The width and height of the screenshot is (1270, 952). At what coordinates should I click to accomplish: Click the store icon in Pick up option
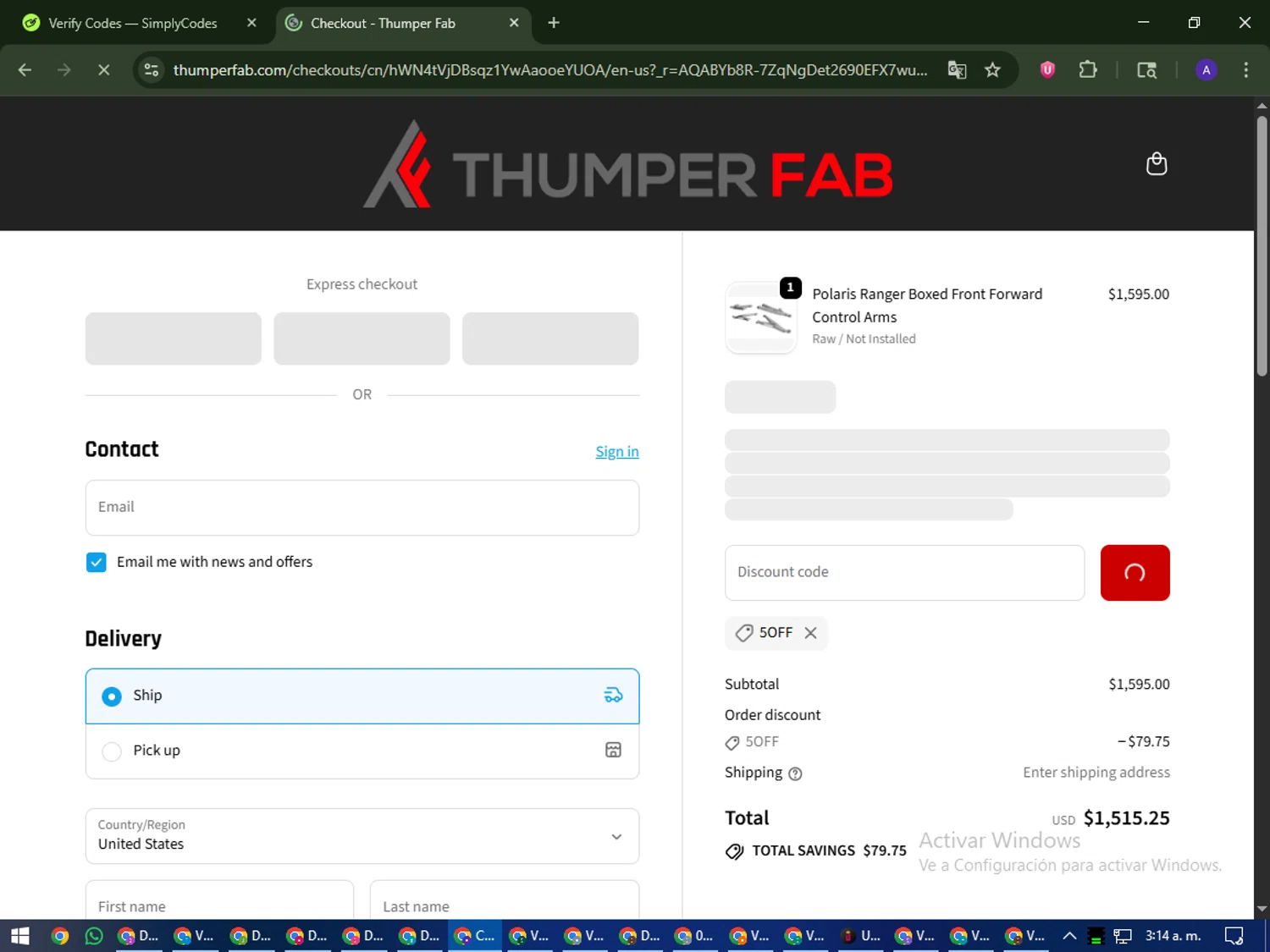[x=613, y=751]
